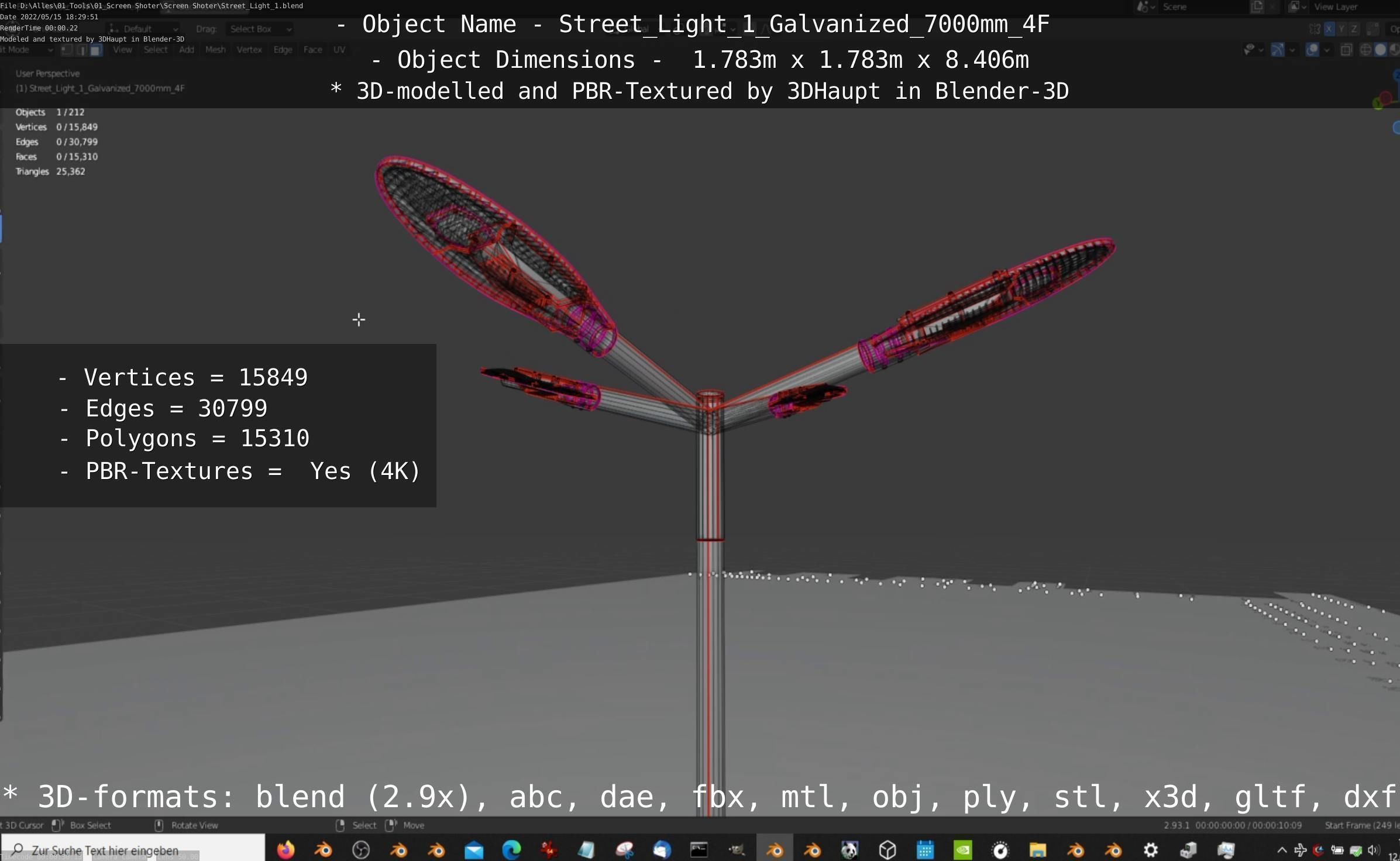Toggle X-ray transparency mode
Image resolution: width=1400 pixels, height=861 pixels.
point(1346,50)
